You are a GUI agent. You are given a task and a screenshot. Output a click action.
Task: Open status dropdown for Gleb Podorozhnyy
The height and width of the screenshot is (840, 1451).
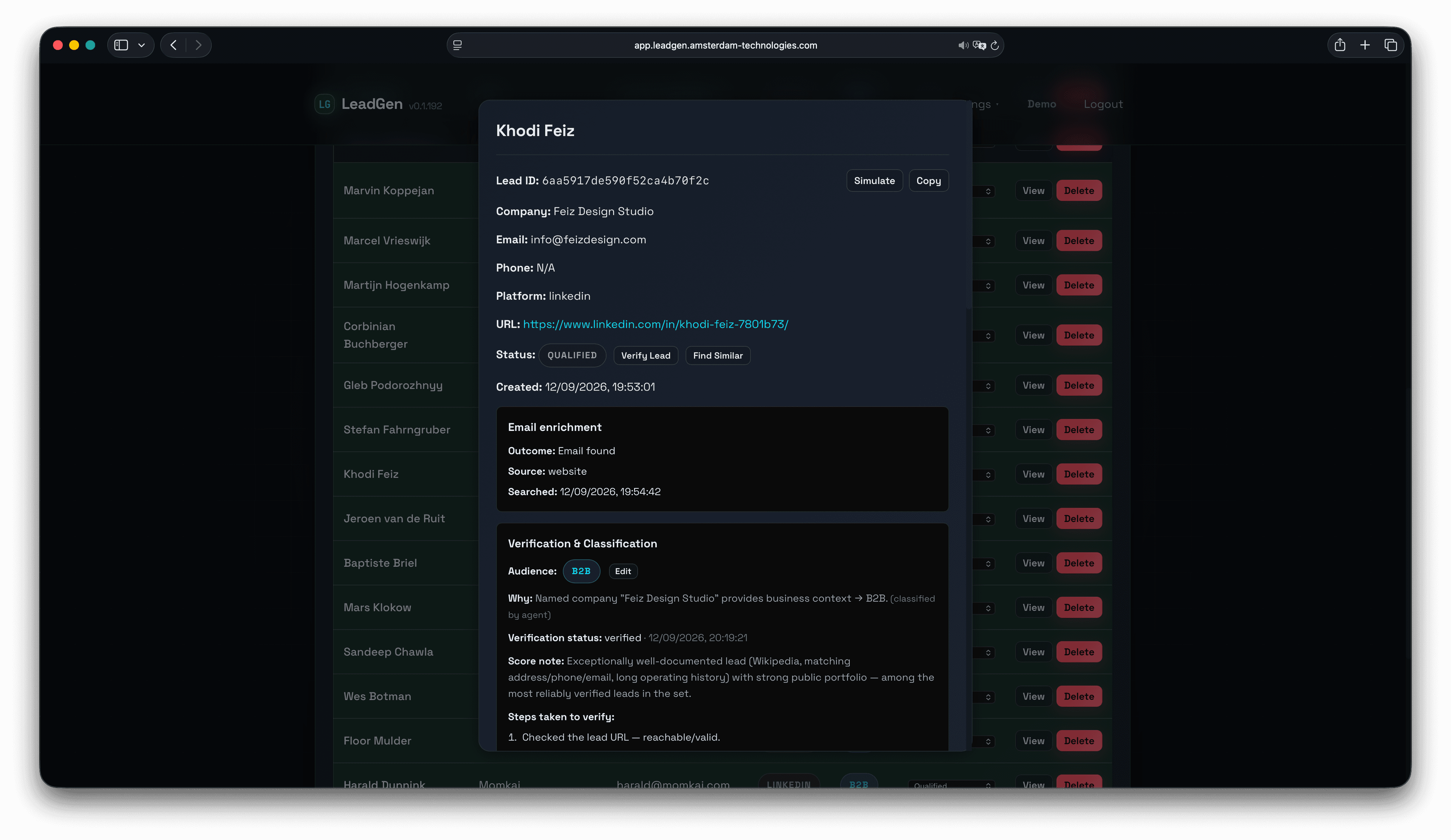985,386
